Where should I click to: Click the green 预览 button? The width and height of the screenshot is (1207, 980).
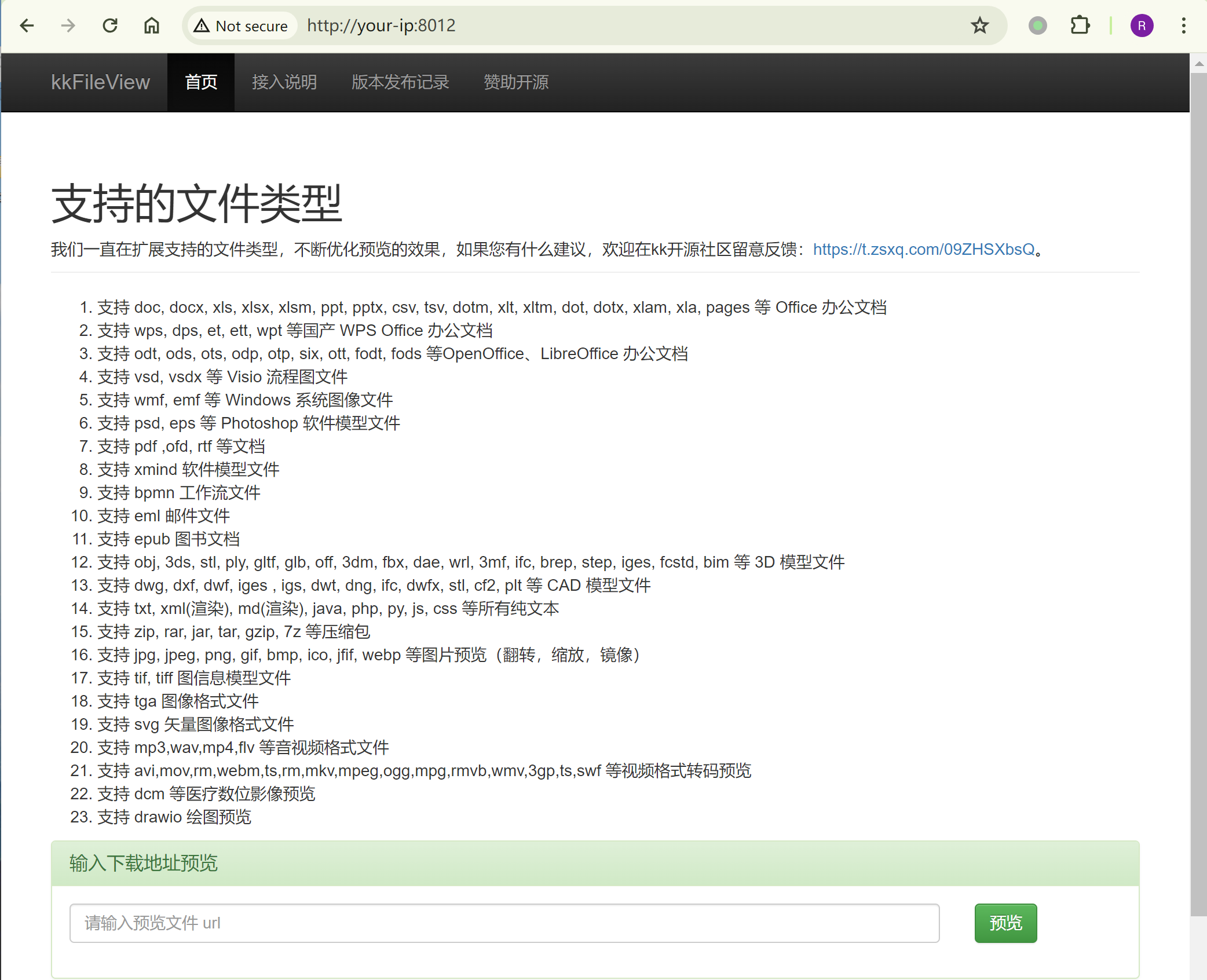(x=1005, y=923)
